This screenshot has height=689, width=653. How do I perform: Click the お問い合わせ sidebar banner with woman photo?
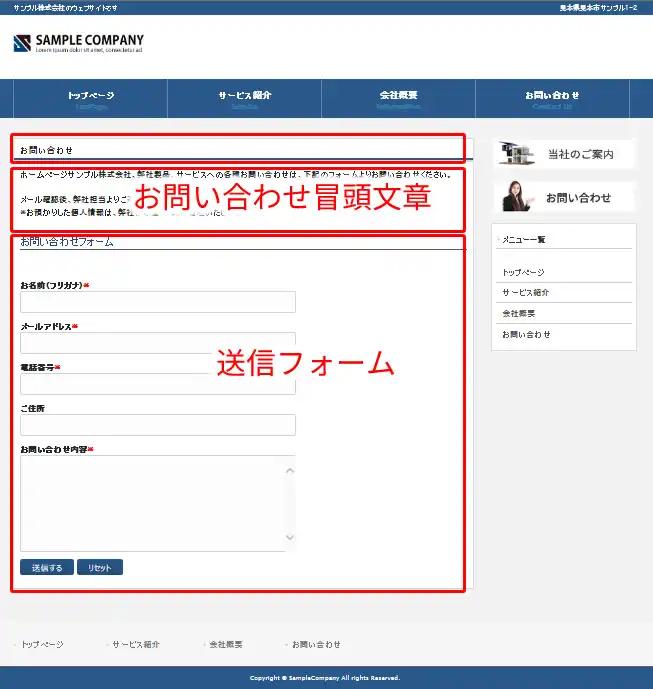click(565, 197)
